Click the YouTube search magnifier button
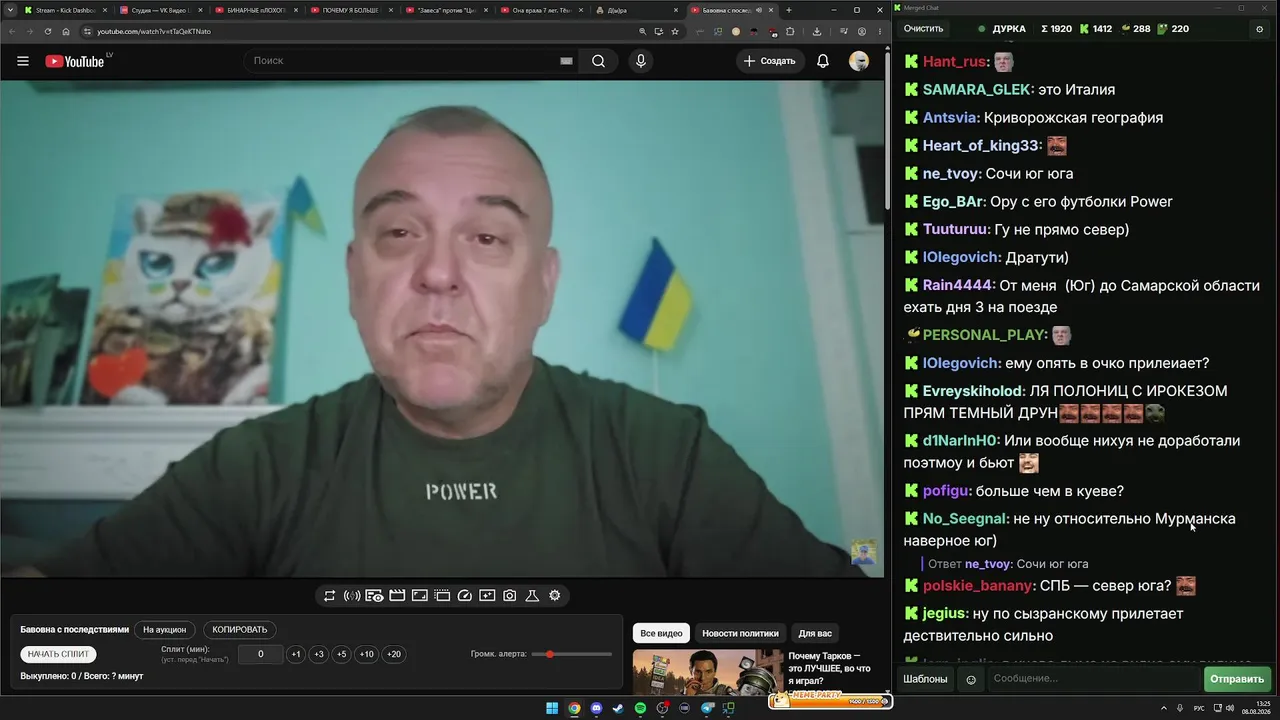 pyautogui.click(x=598, y=61)
